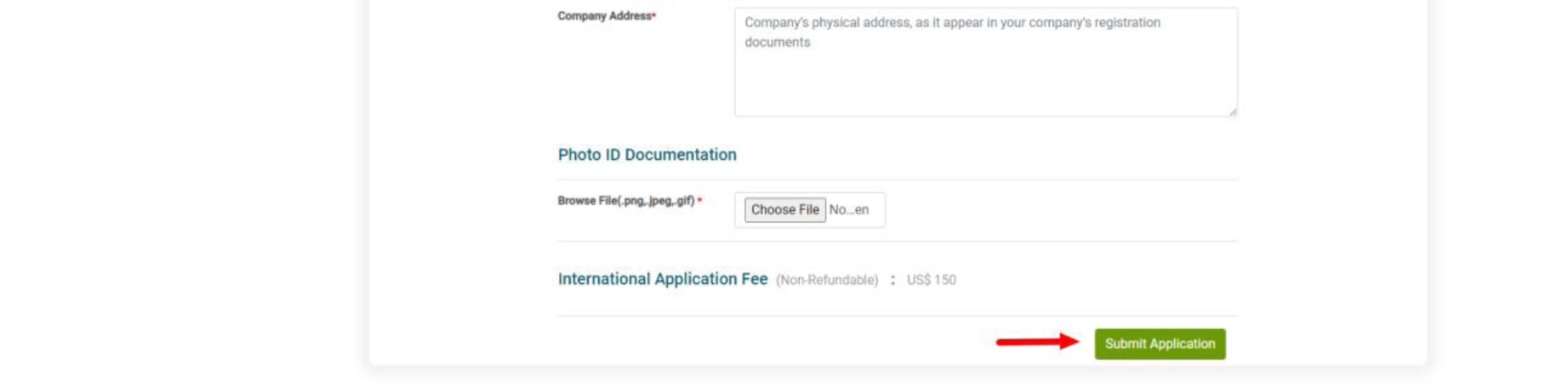The image size is (1568, 392).
Task: Click the colon before the US$ 150 amount
Action: point(892,280)
